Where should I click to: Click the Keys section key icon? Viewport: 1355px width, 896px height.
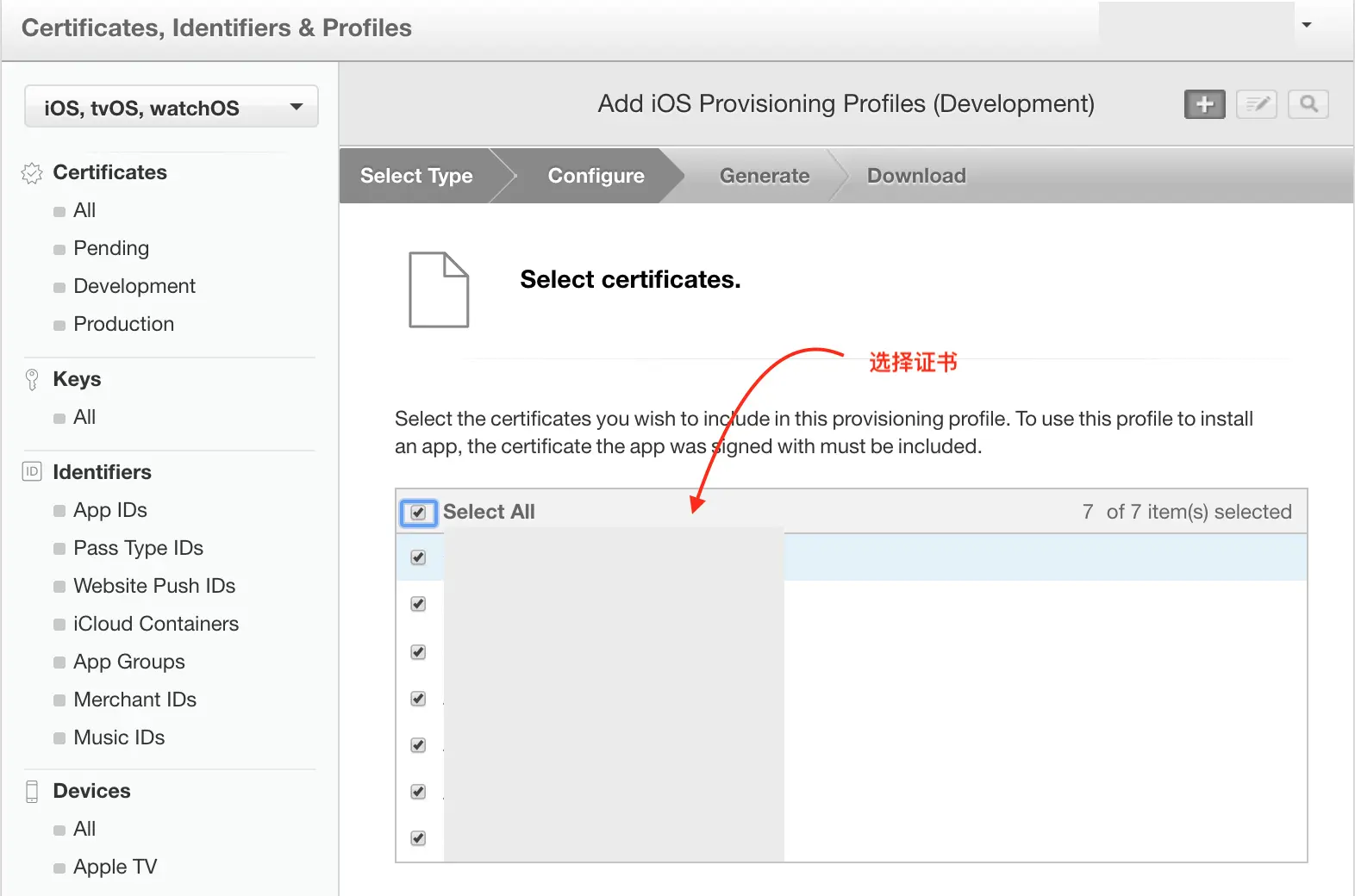click(x=32, y=380)
